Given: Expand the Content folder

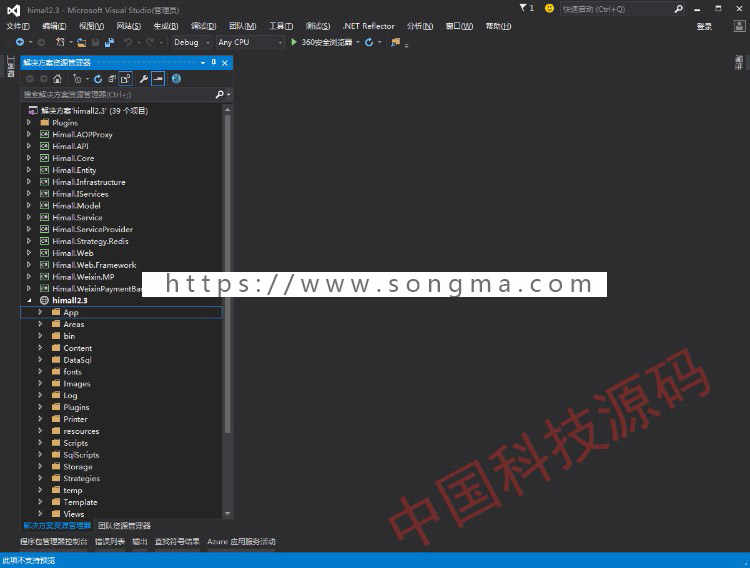Looking at the screenshot, I should 40,348.
